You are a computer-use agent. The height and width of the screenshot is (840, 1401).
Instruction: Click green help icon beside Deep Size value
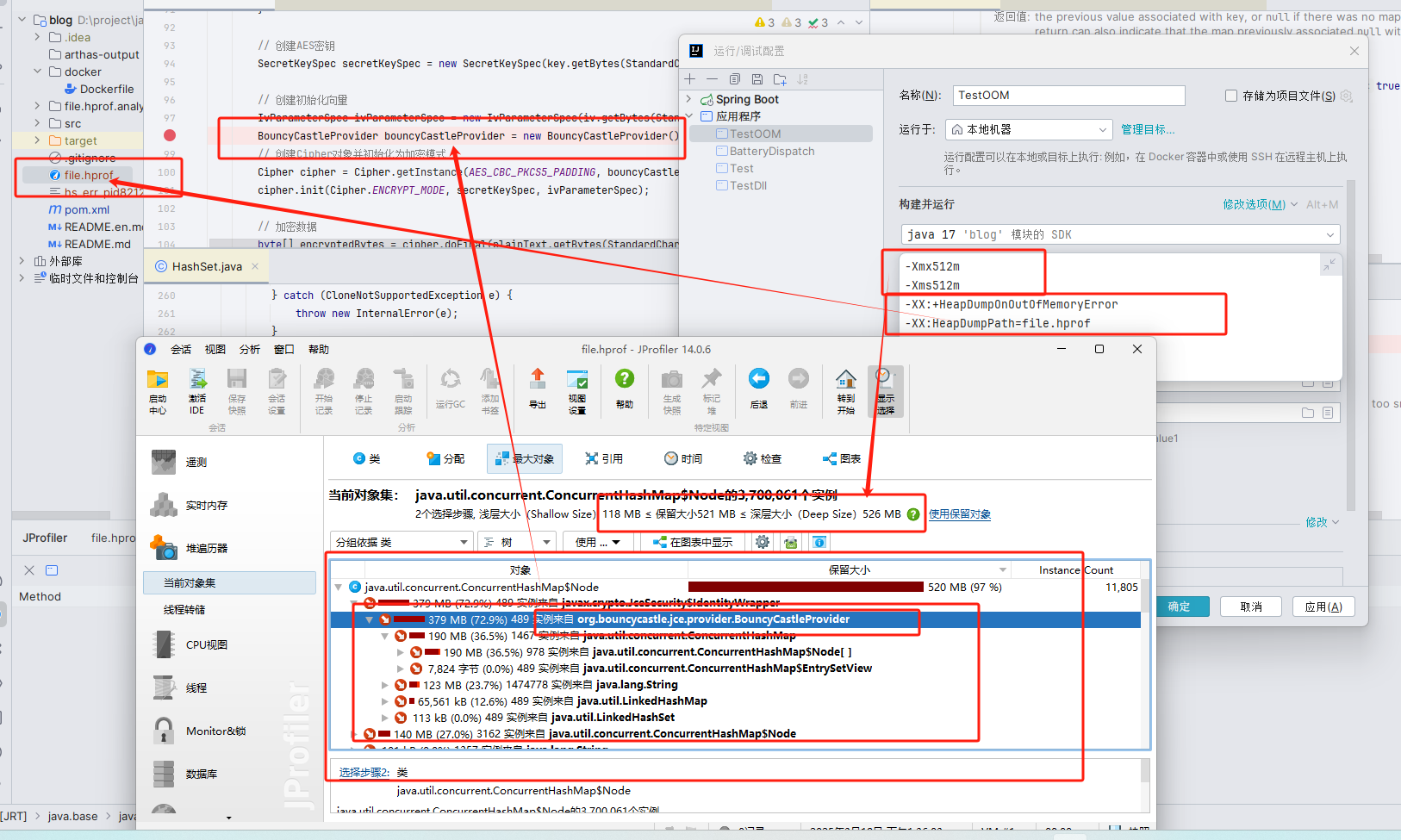tap(913, 514)
